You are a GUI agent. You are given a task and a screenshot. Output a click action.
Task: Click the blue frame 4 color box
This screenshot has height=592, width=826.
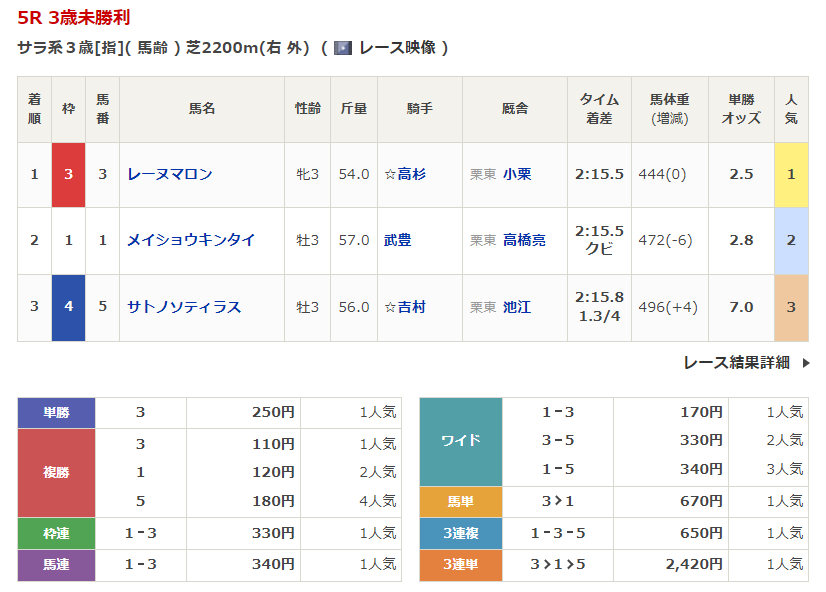pos(68,307)
